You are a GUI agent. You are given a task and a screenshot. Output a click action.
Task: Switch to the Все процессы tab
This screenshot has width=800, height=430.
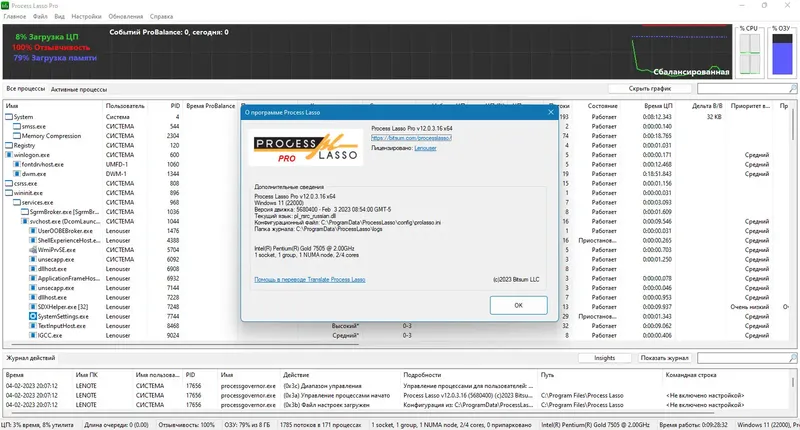(26, 89)
